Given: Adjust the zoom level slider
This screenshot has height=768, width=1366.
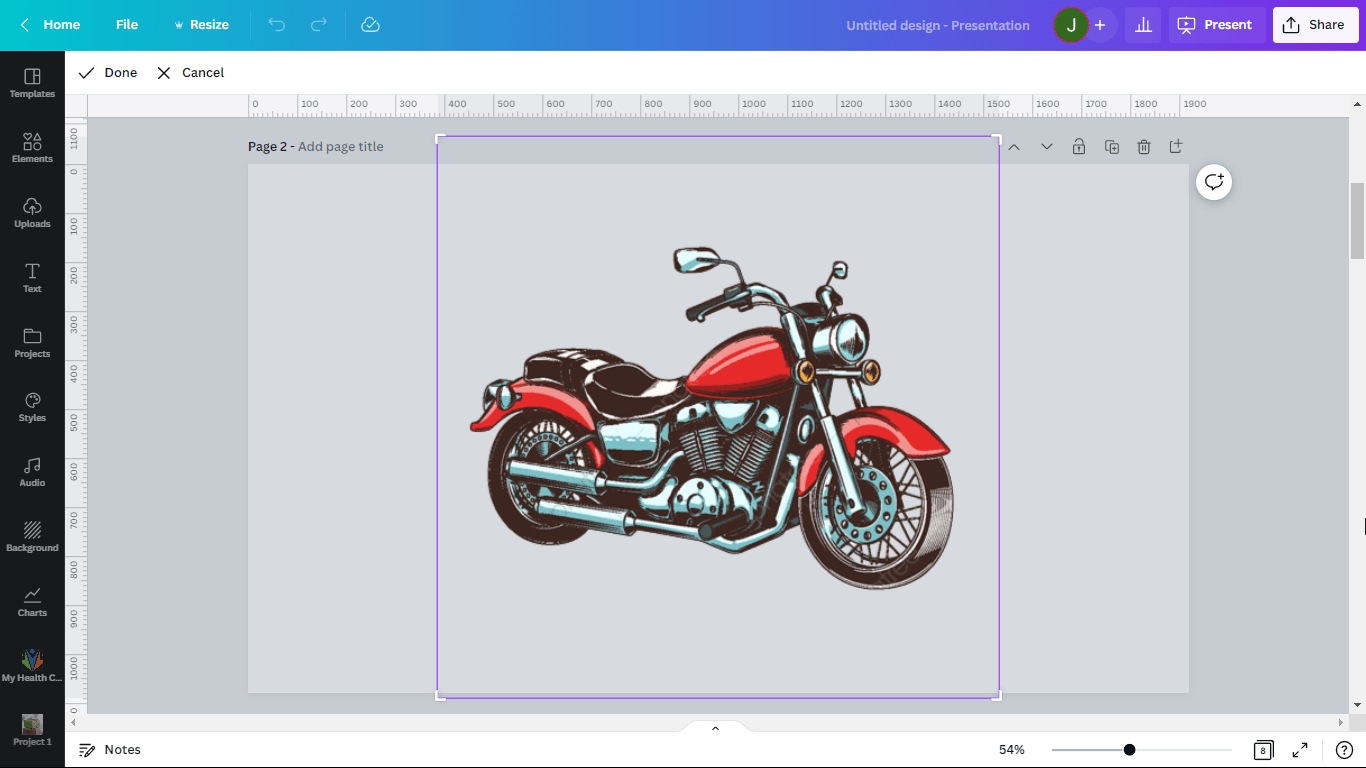Looking at the screenshot, I should click(x=1129, y=749).
